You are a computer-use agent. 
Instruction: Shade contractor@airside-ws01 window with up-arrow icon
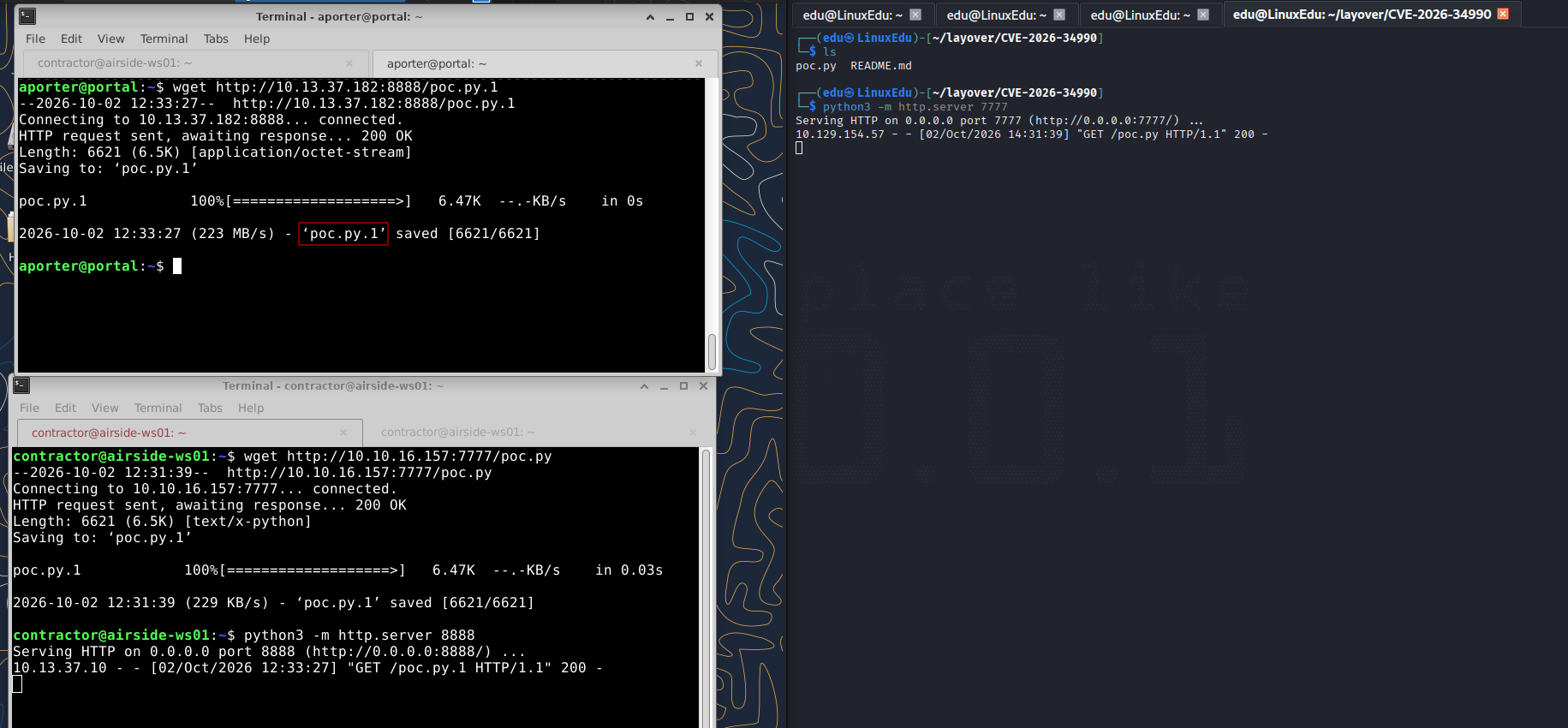click(x=644, y=386)
